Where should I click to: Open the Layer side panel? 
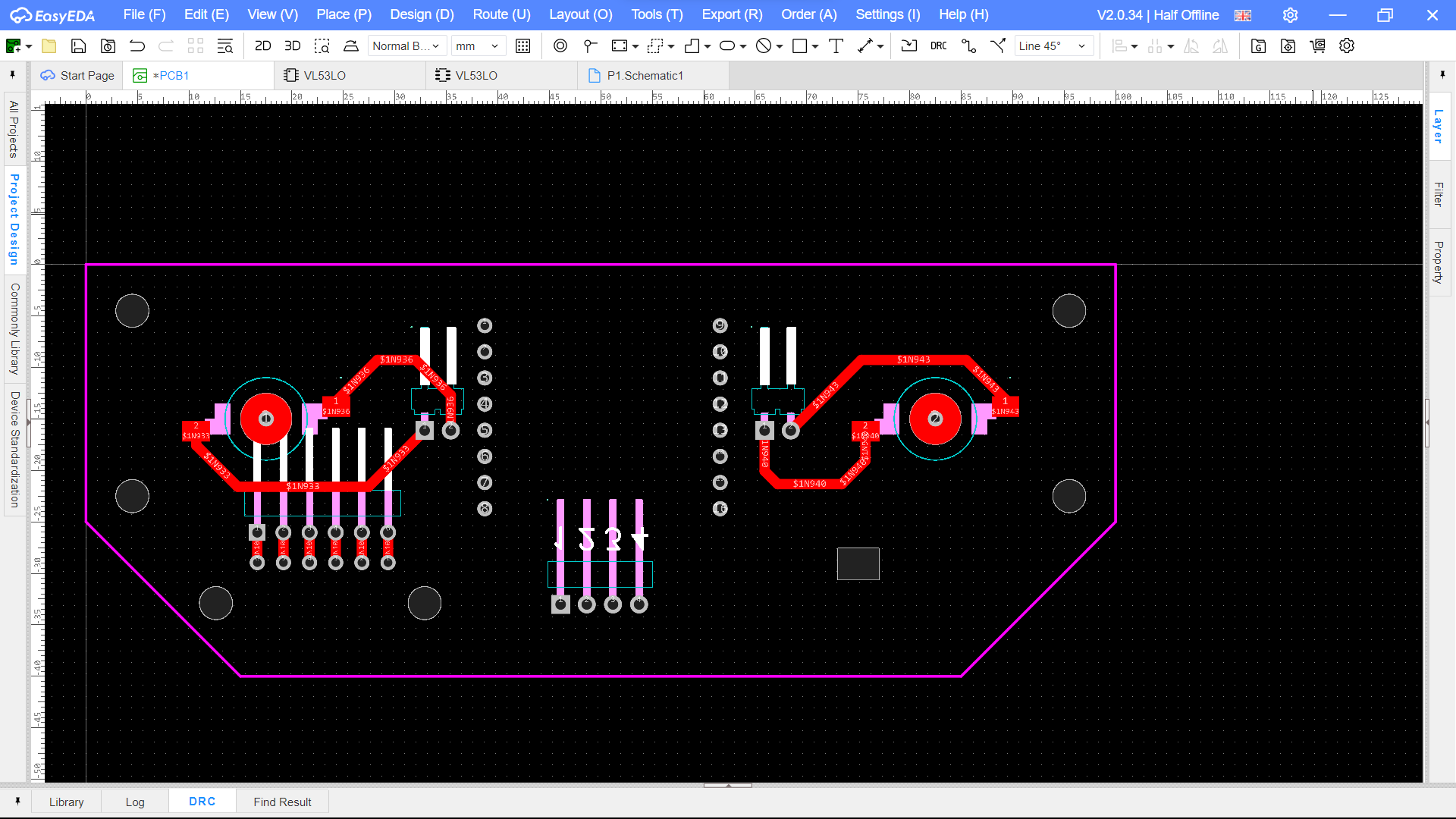tap(1439, 127)
